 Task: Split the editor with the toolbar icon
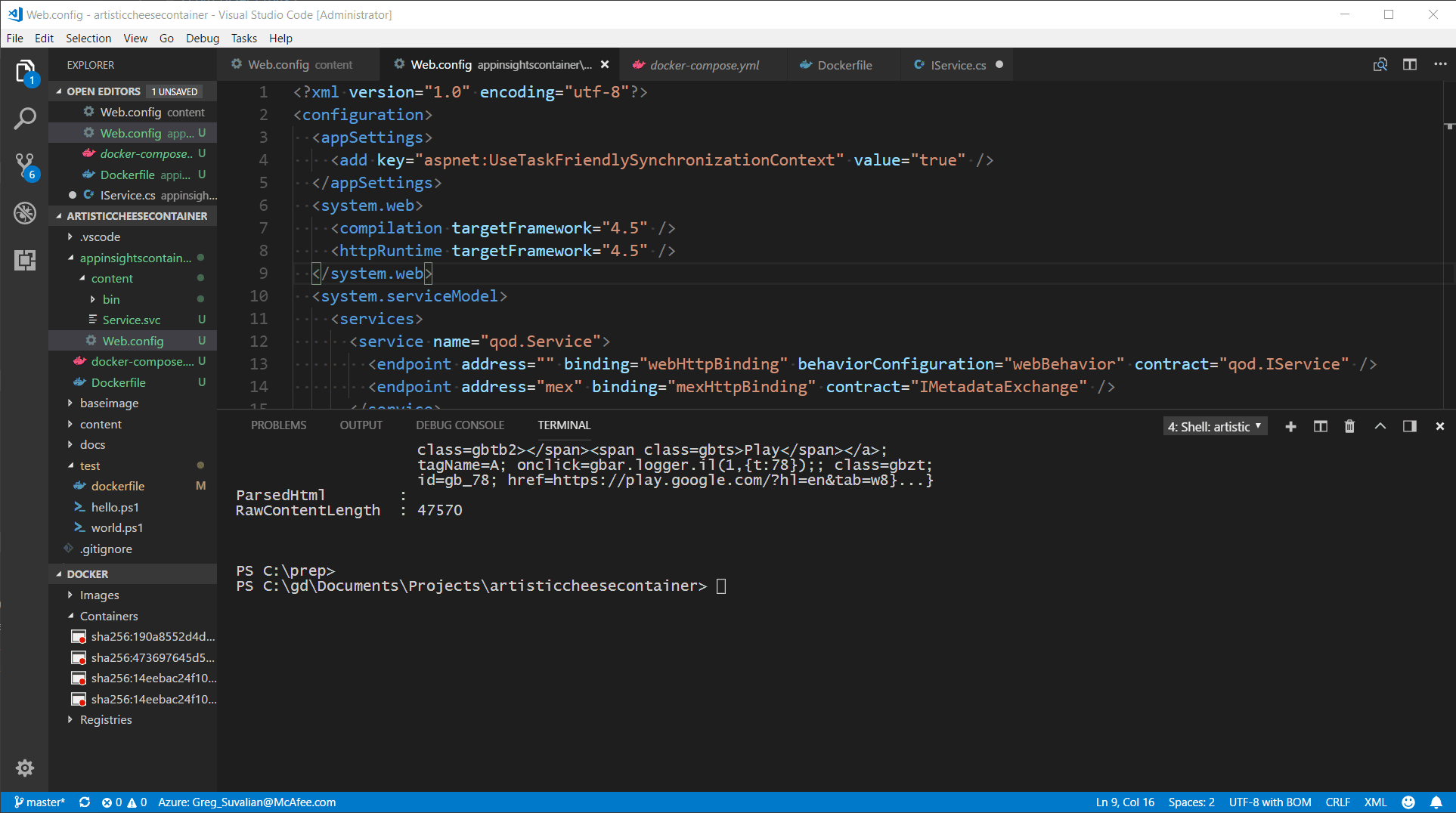pyautogui.click(x=1409, y=64)
